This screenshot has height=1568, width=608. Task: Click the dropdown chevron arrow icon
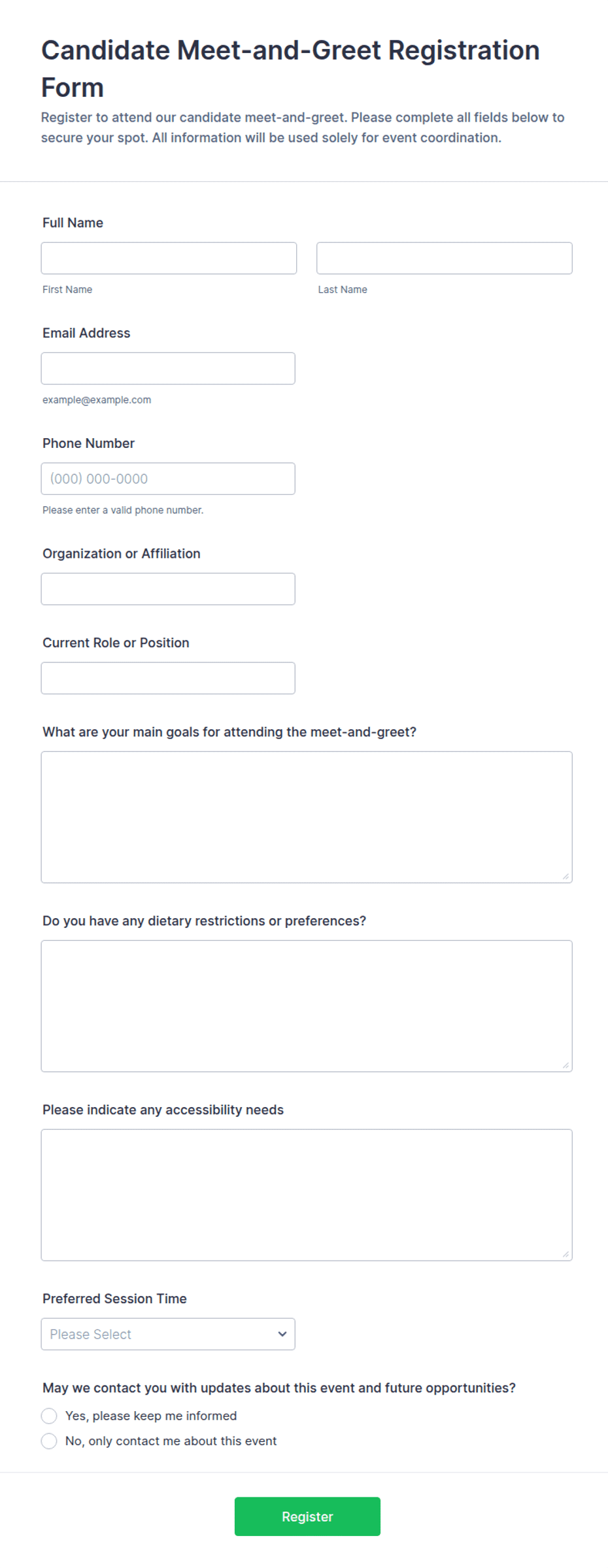282,1335
